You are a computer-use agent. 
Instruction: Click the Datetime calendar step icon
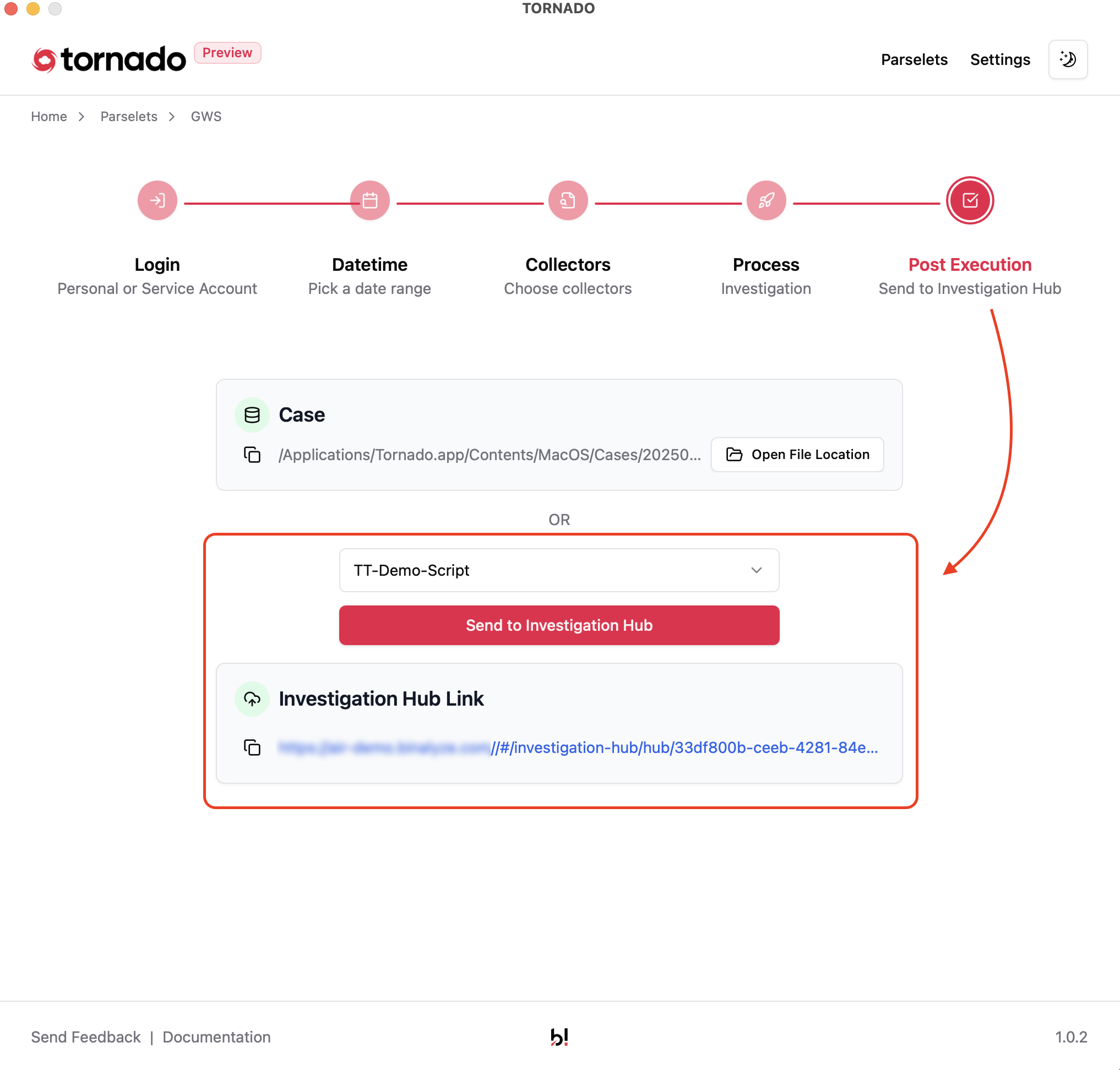coord(369,201)
